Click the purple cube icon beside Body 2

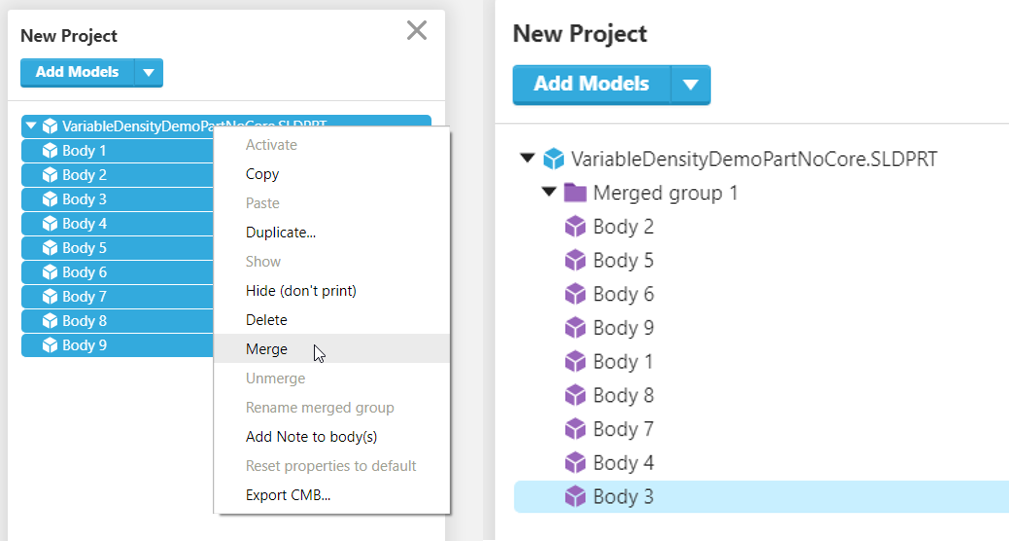point(575,227)
